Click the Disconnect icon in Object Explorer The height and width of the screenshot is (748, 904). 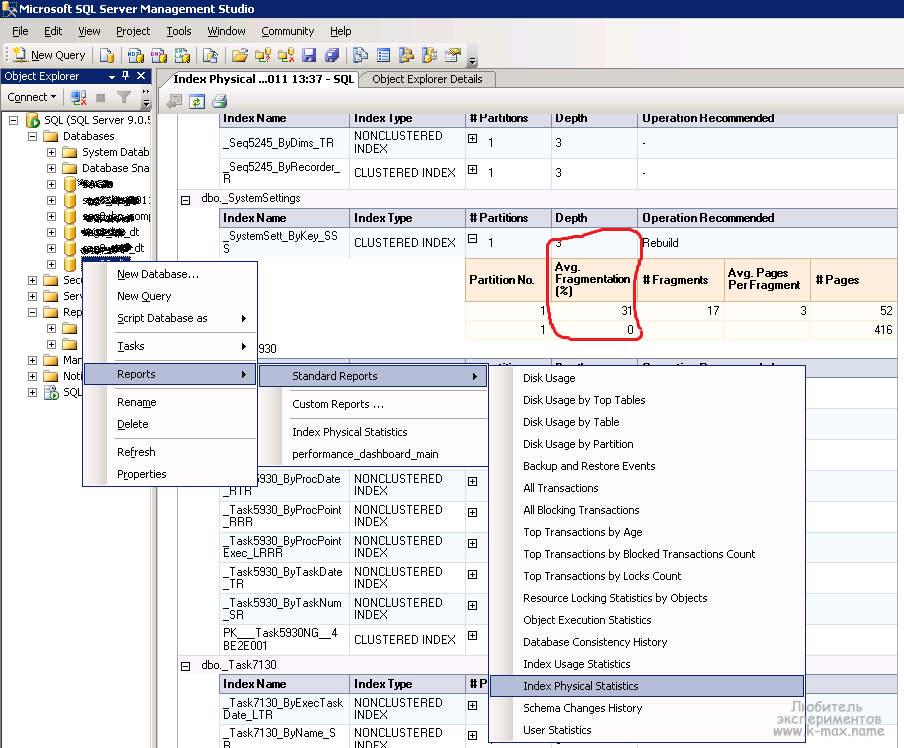pos(78,97)
